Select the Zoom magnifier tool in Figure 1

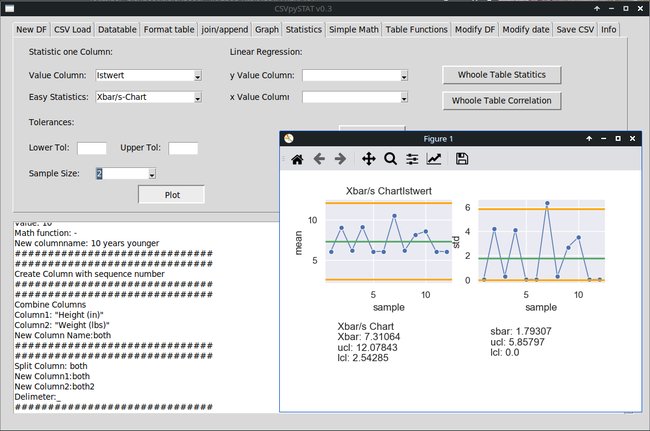click(390, 159)
